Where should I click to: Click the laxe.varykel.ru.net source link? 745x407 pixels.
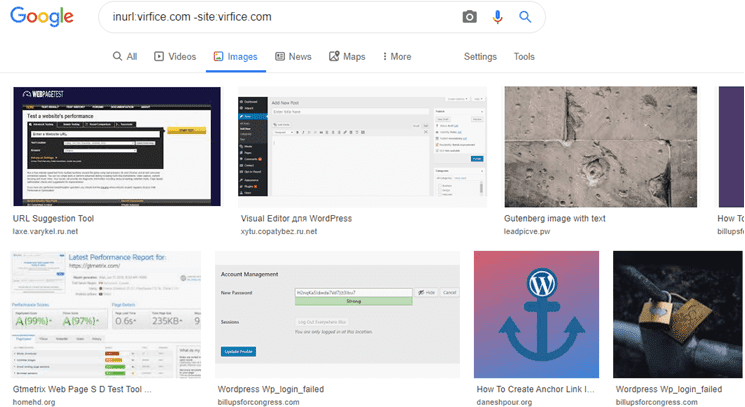click(45, 231)
